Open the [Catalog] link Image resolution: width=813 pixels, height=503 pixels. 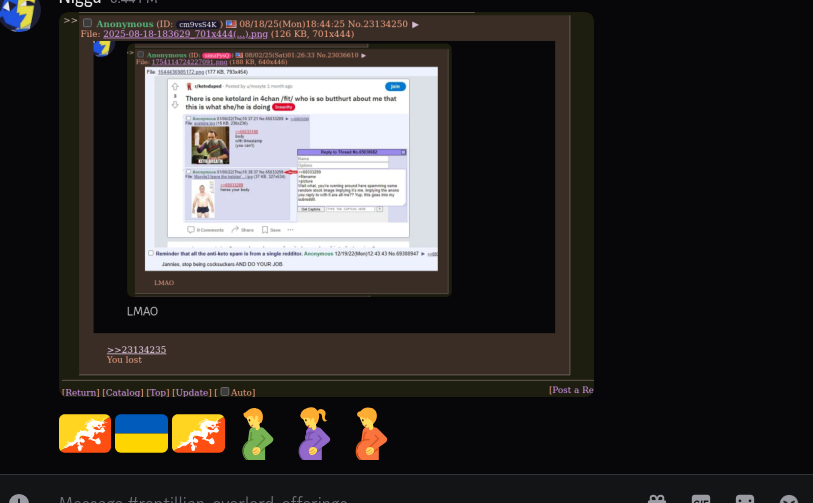pos(123,393)
